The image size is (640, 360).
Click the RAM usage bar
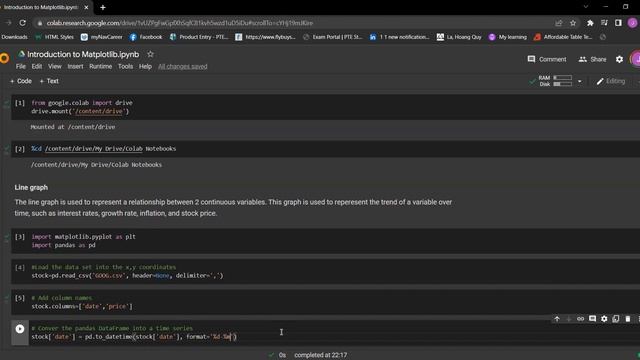click(x=562, y=78)
